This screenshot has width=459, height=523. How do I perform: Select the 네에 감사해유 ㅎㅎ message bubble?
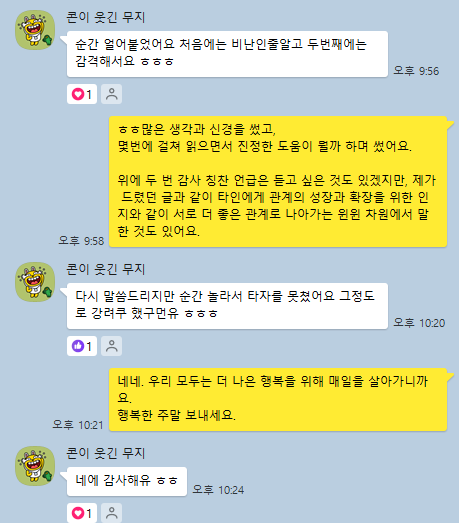pos(127,481)
